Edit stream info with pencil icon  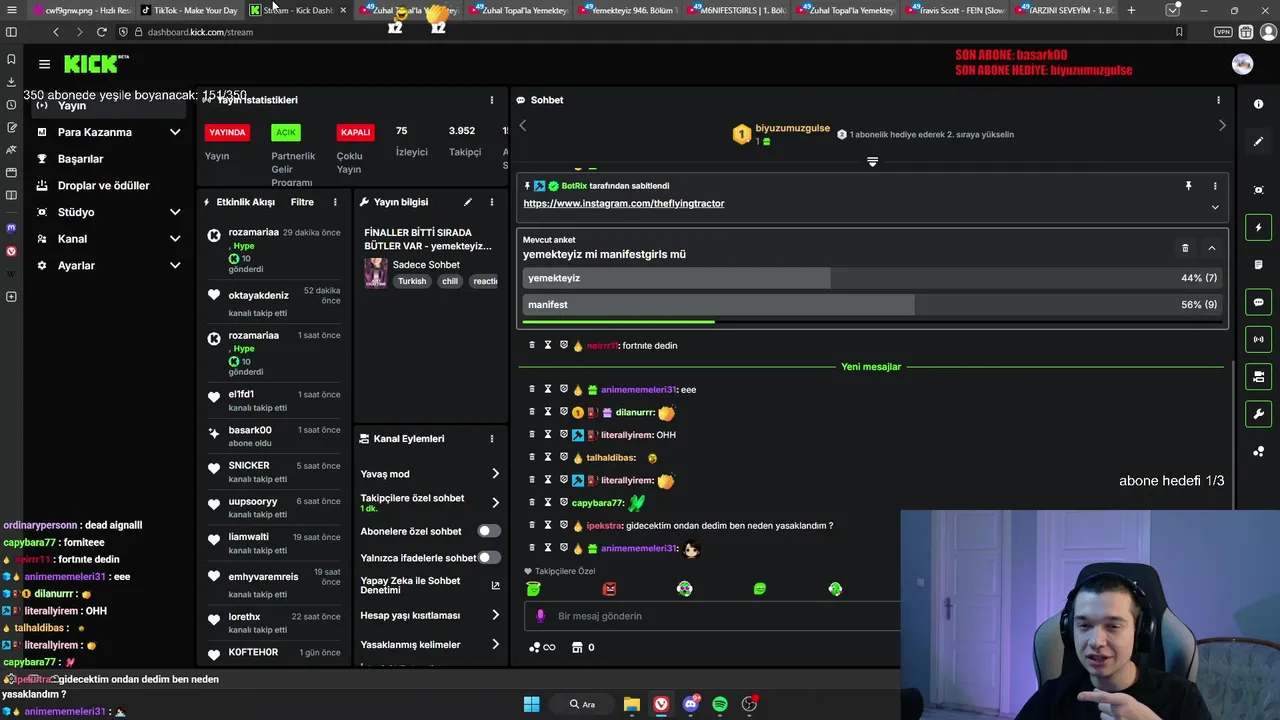(467, 202)
